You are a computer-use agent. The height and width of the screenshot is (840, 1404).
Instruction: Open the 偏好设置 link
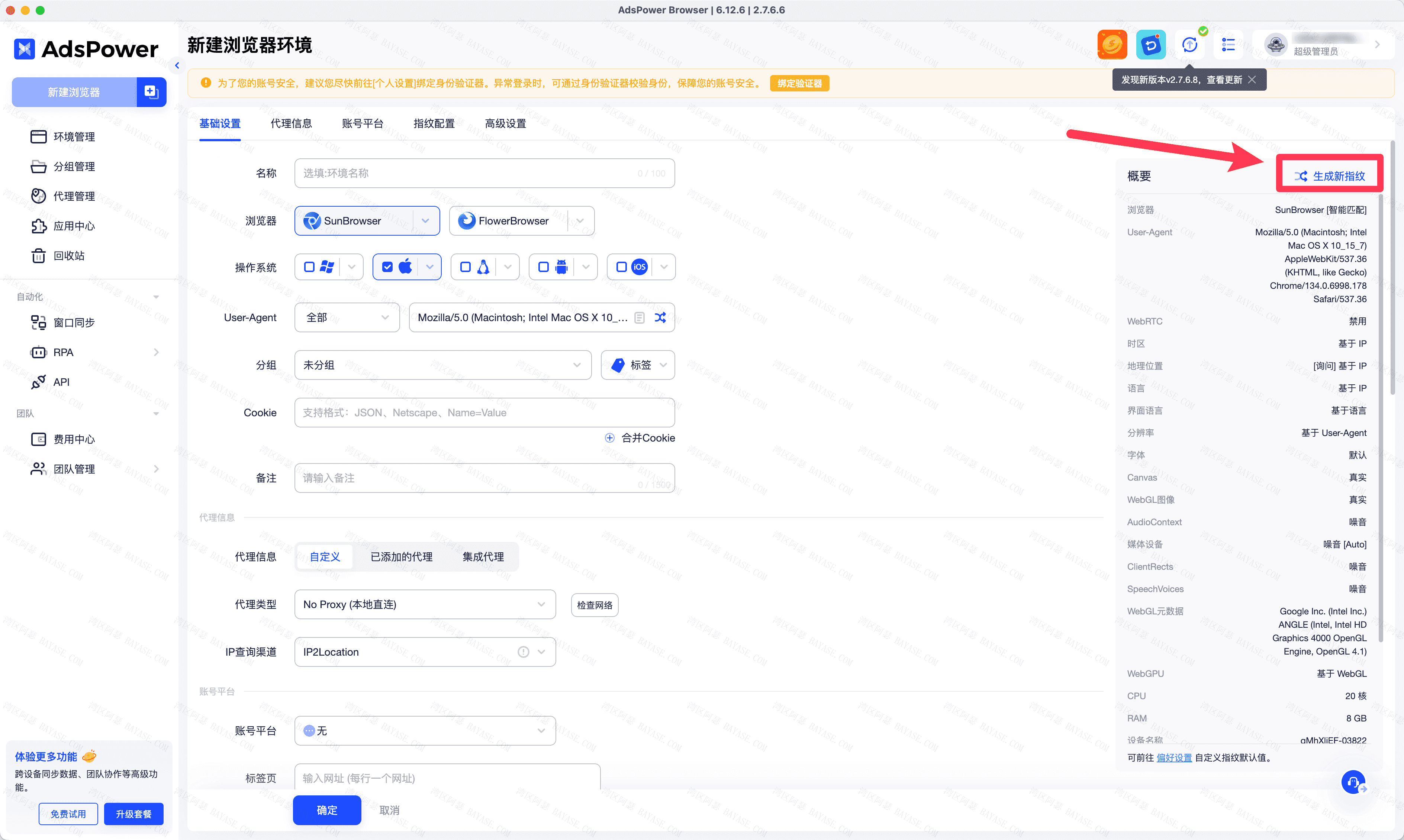(1174, 757)
